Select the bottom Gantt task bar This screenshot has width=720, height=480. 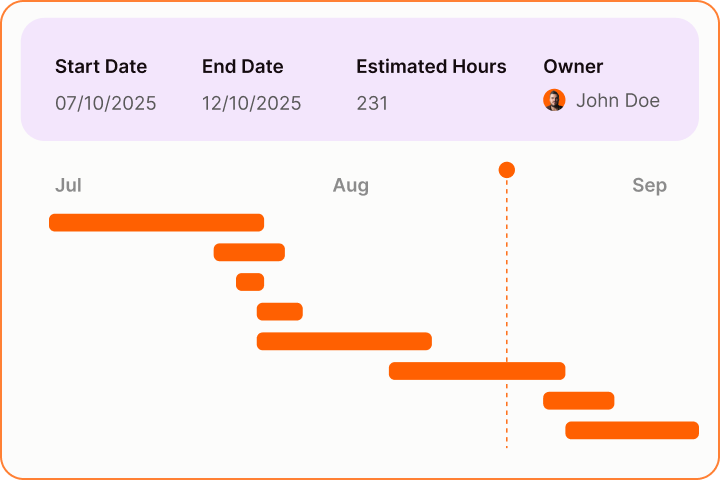pyautogui.click(x=632, y=430)
